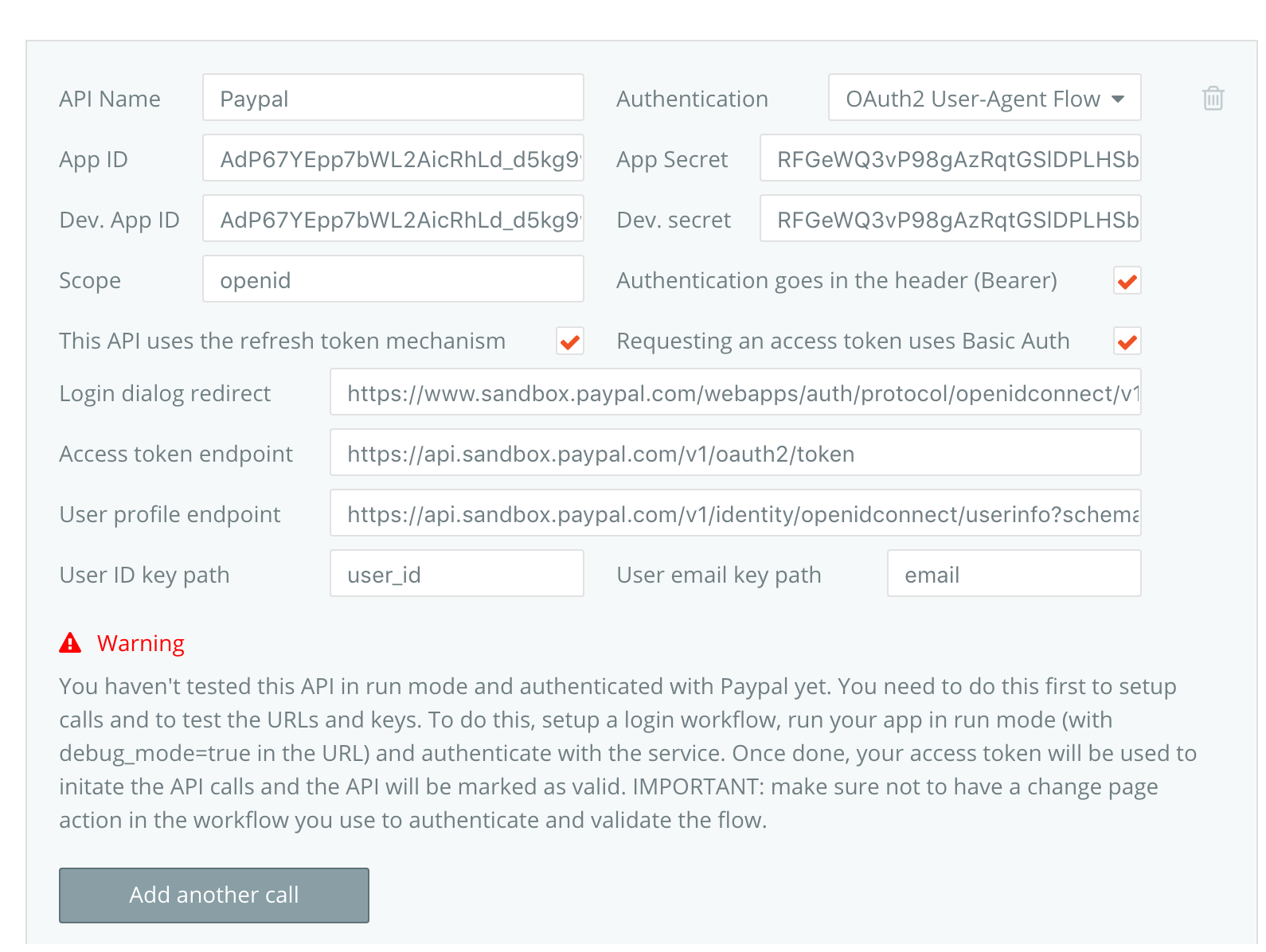1266x952 pixels.
Task: Select the Dev. App ID input
Action: 393,219
